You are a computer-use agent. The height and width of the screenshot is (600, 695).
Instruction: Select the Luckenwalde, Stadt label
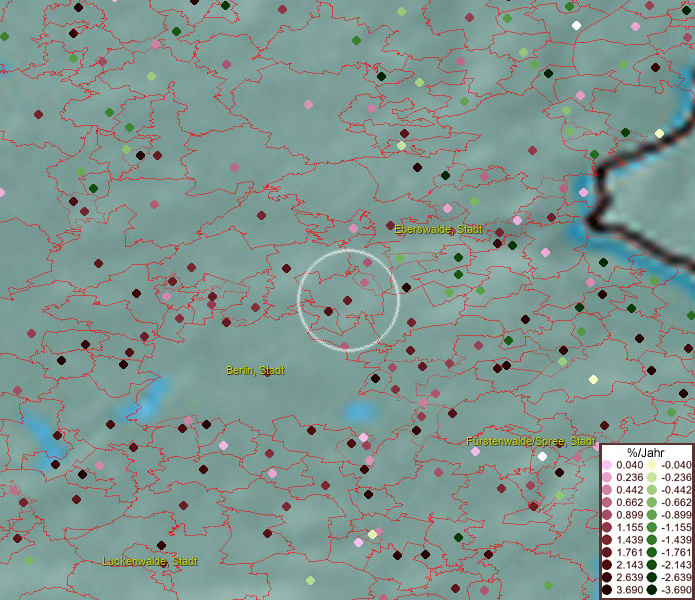(150, 562)
